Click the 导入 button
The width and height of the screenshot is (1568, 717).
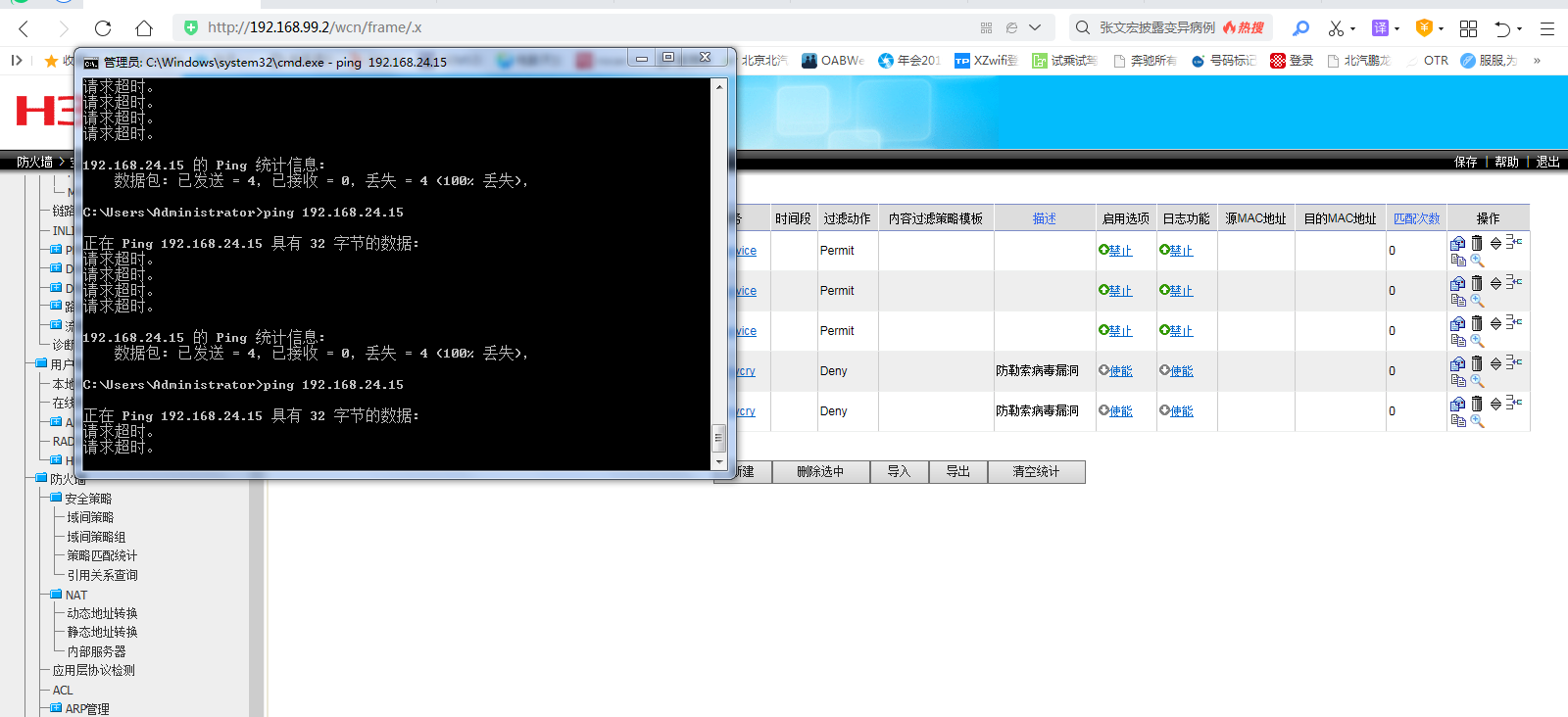point(899,472)
